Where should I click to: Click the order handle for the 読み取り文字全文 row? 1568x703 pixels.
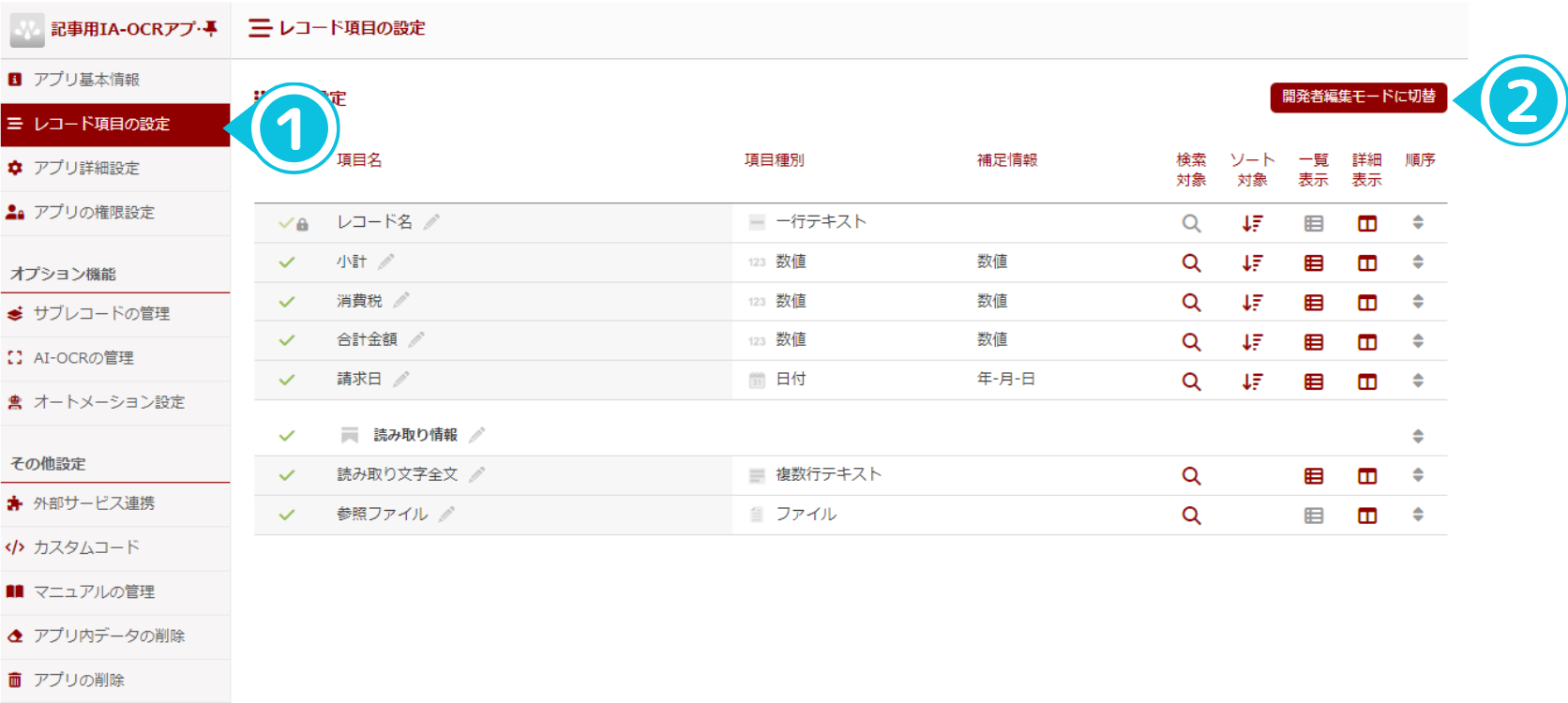(x=1418, y=474)
